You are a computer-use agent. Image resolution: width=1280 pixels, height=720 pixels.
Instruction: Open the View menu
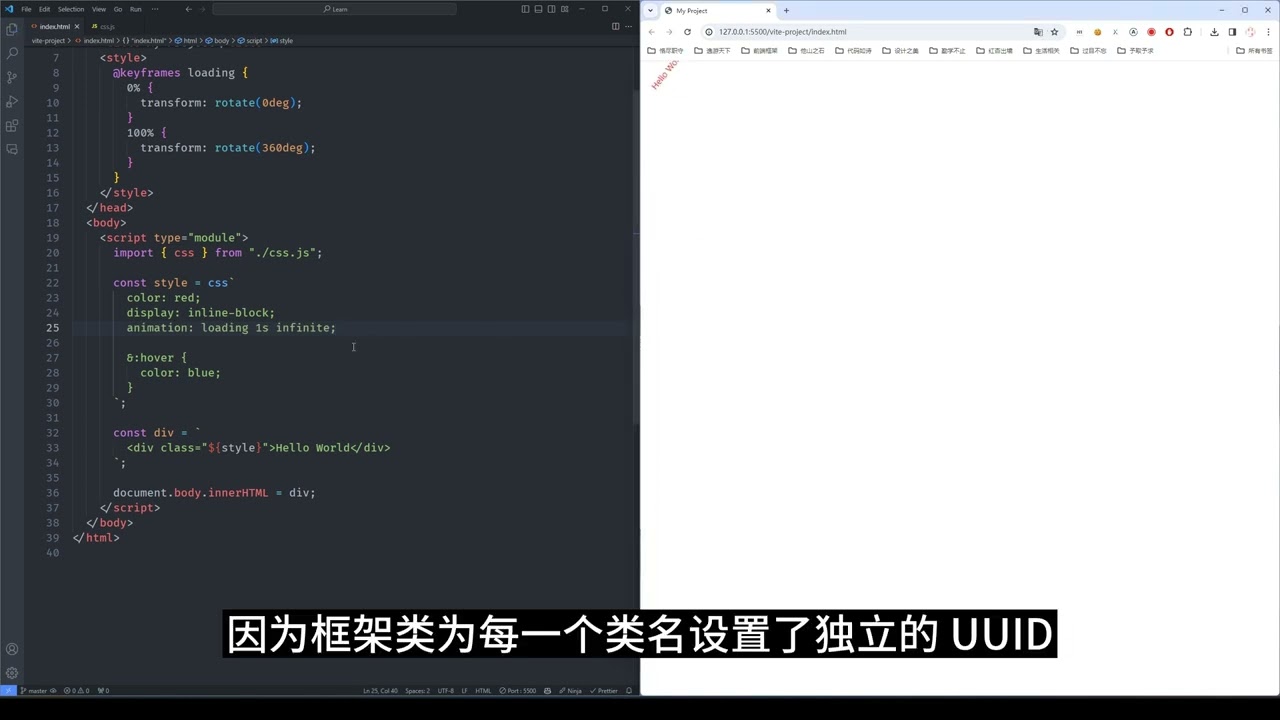pos(99,9)
